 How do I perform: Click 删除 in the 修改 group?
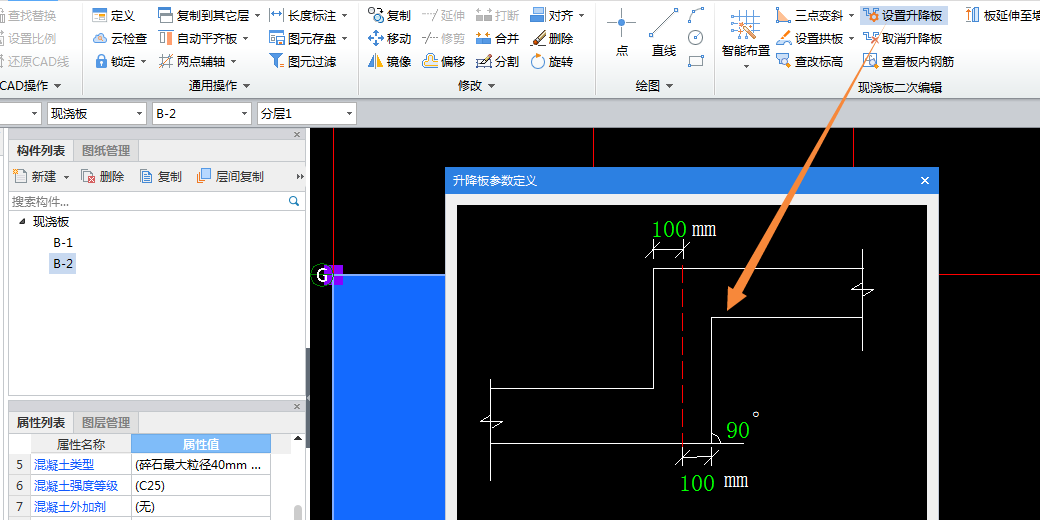552,38
